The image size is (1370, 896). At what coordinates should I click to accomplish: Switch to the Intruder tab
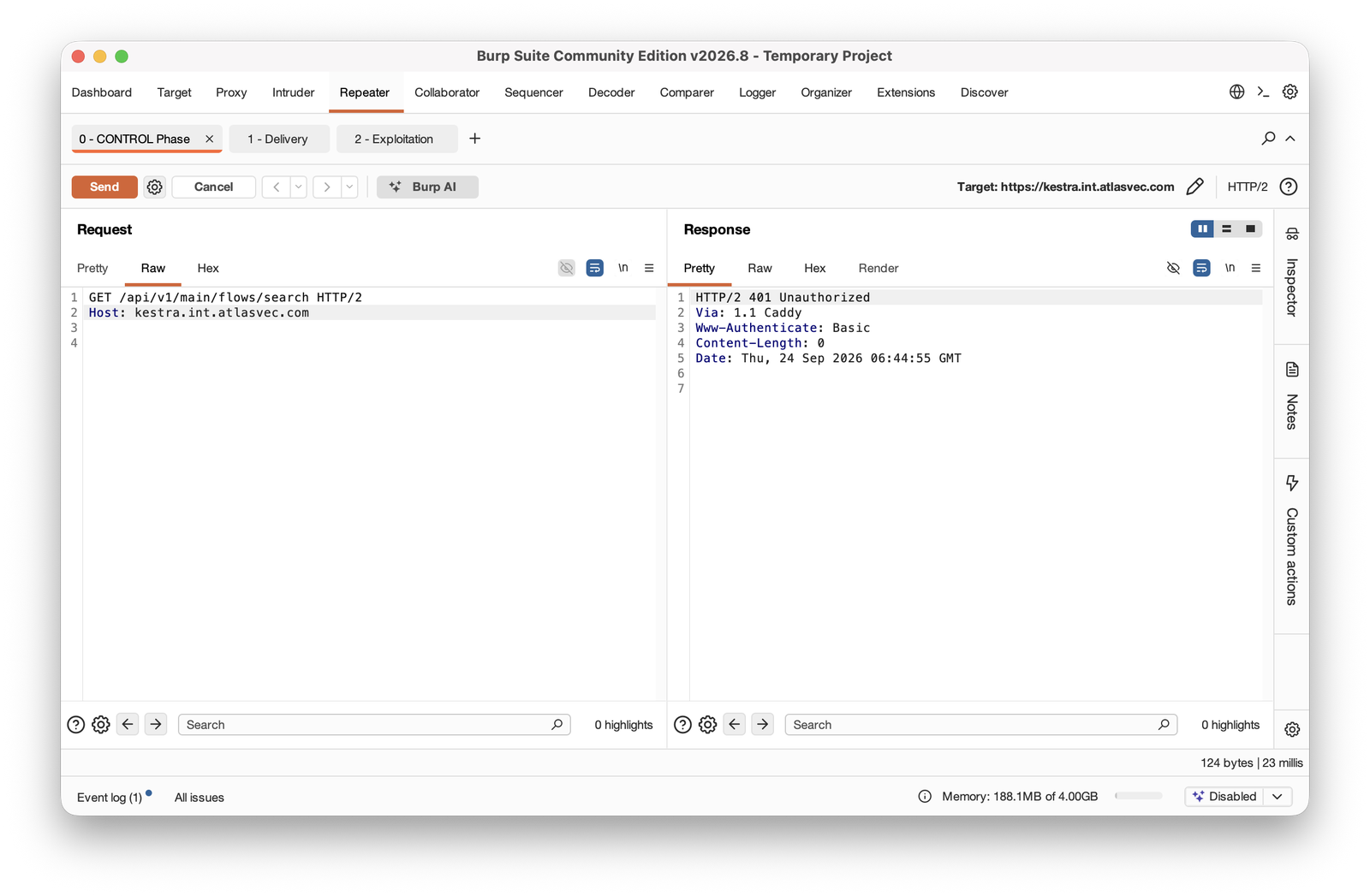tap(294, 92)
